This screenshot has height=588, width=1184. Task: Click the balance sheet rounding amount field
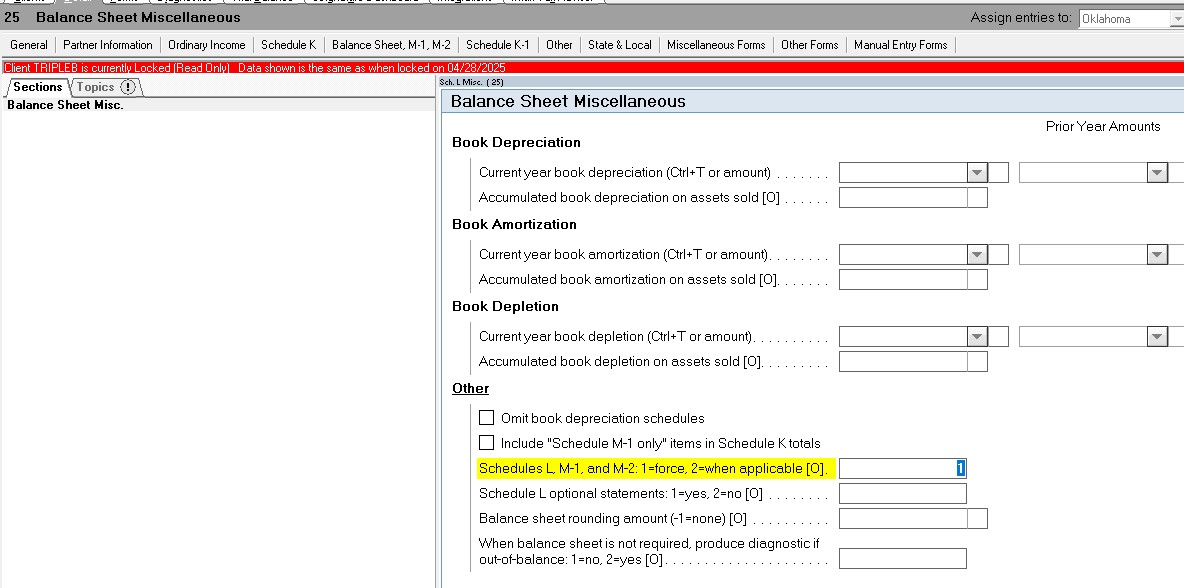click(x=903, y=518)
